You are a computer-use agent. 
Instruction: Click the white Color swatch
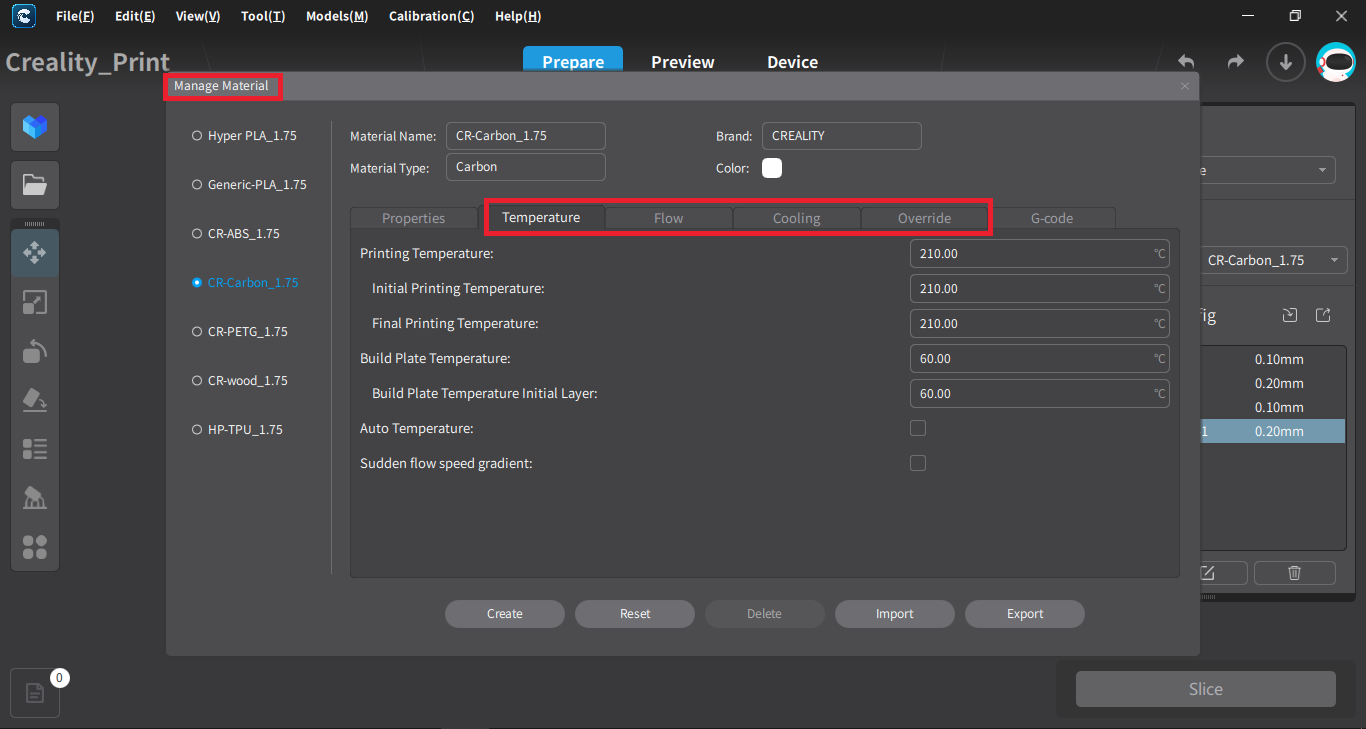772,168
